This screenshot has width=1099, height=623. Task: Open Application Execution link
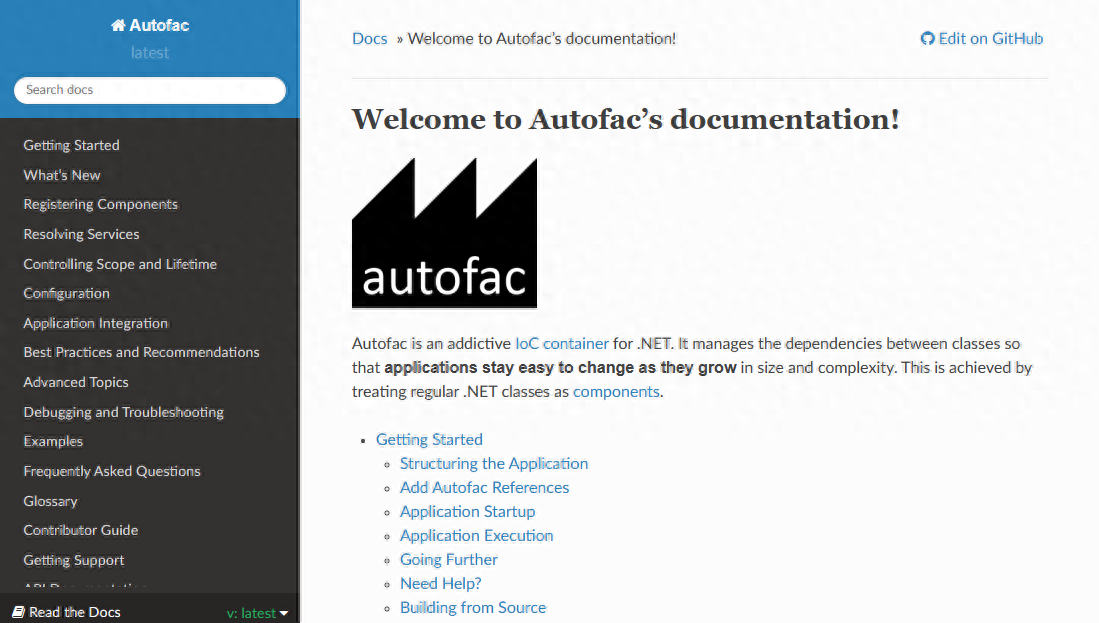pyautogui.click(x=477, y=535)
